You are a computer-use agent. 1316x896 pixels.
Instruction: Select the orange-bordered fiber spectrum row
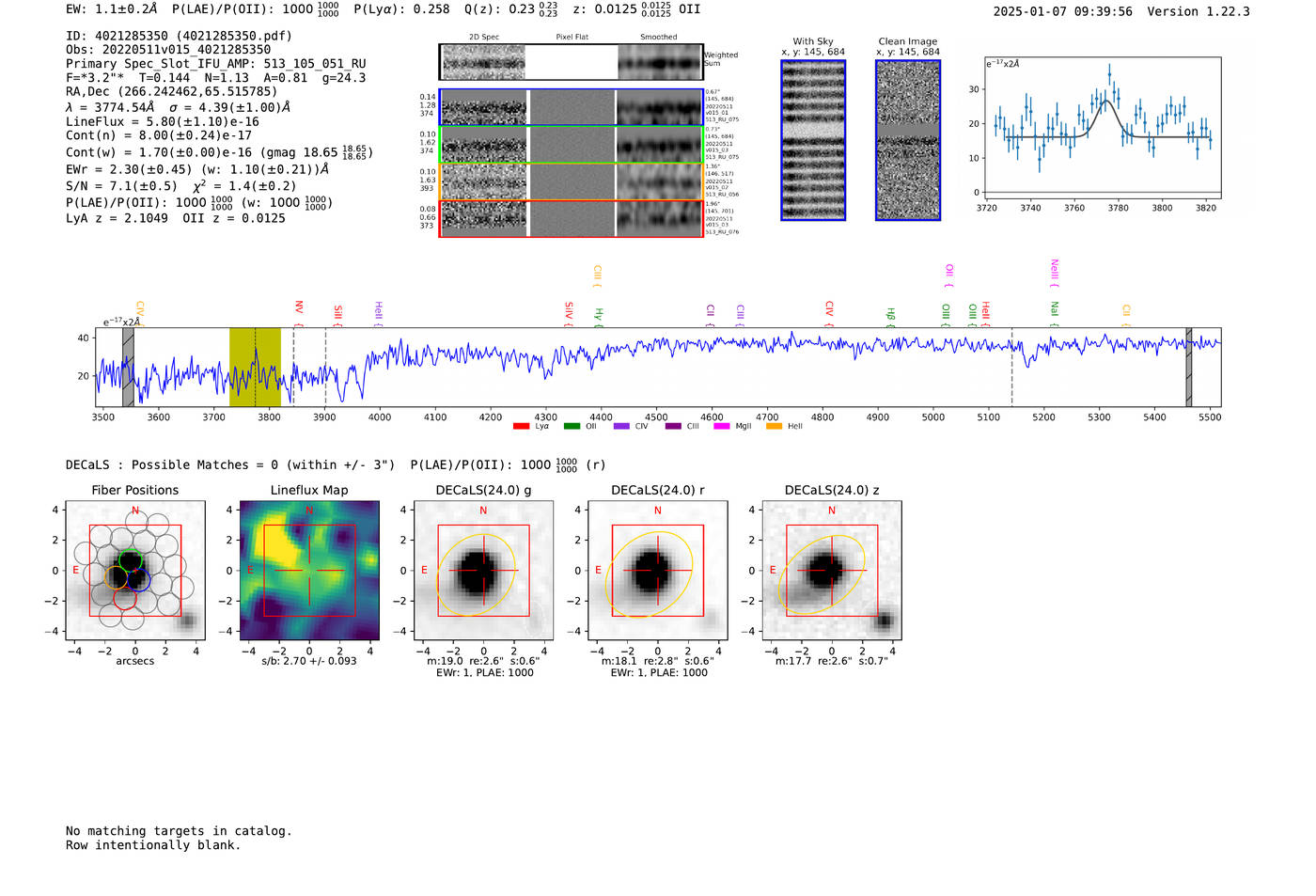point(572,181)
